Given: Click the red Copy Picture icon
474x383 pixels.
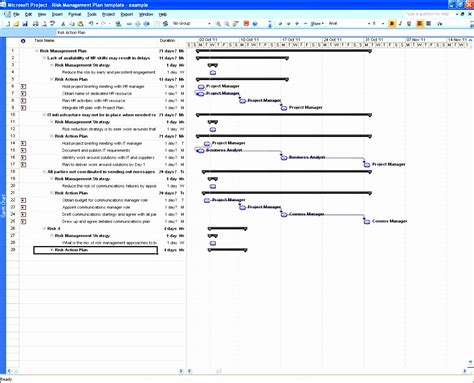Looking at the screenshot, I should (246, 24).
